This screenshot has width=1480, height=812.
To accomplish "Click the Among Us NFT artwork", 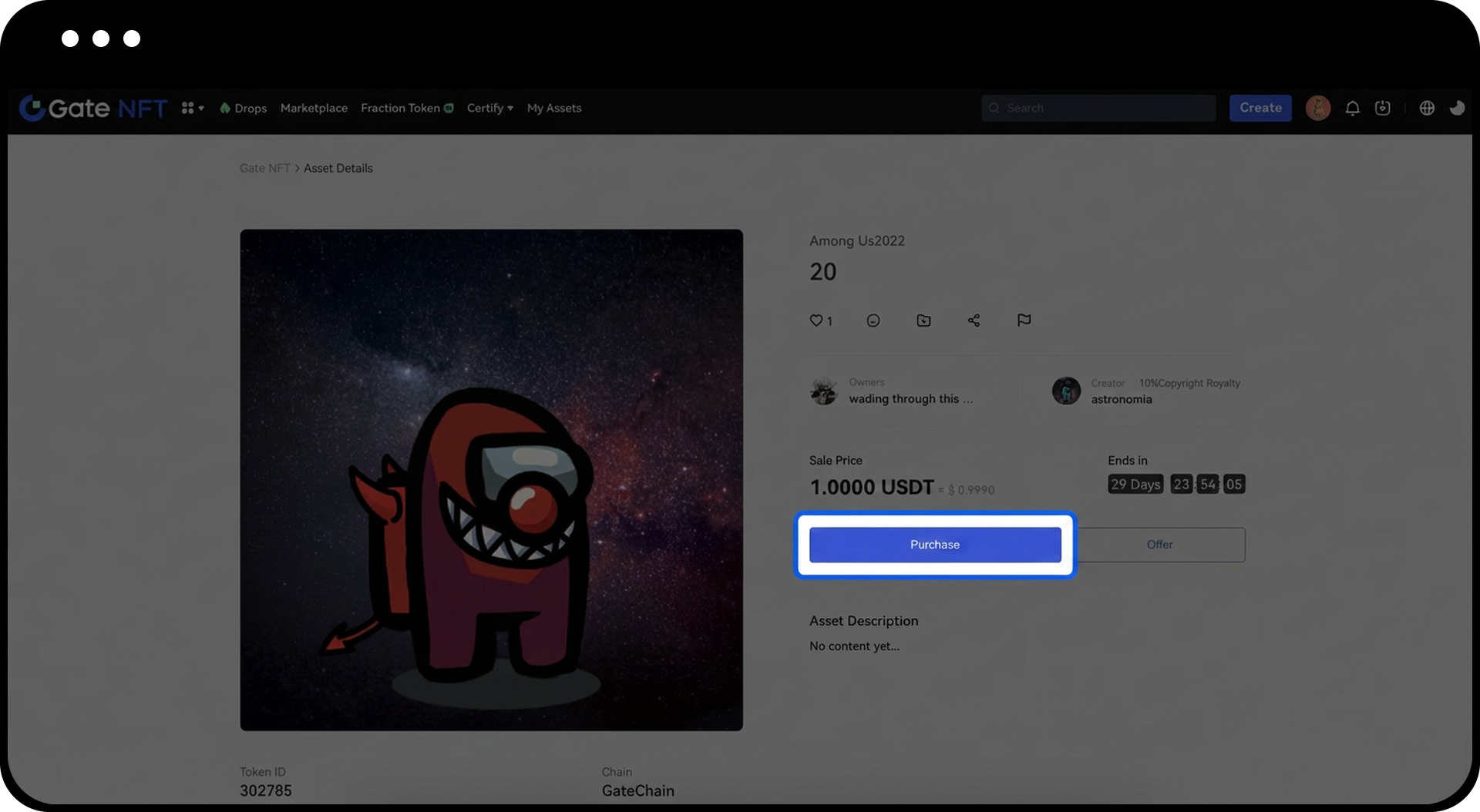I will [491, 479].
